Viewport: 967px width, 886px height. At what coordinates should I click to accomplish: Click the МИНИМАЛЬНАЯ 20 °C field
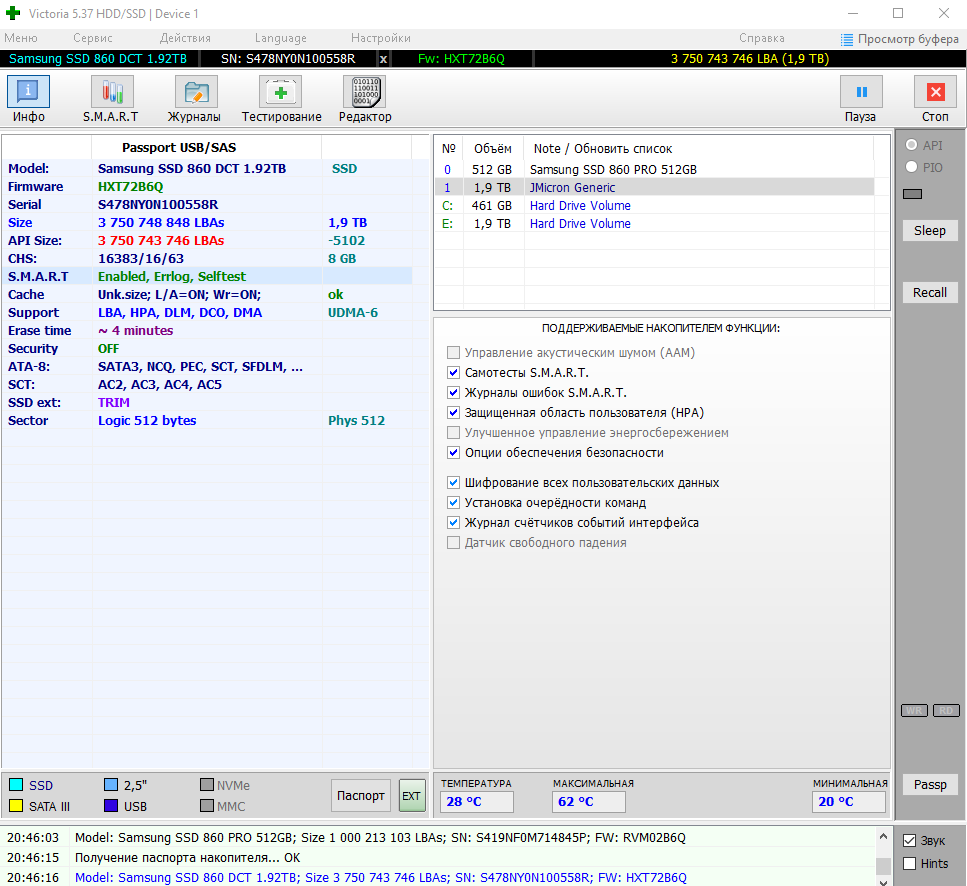(849, 802)
